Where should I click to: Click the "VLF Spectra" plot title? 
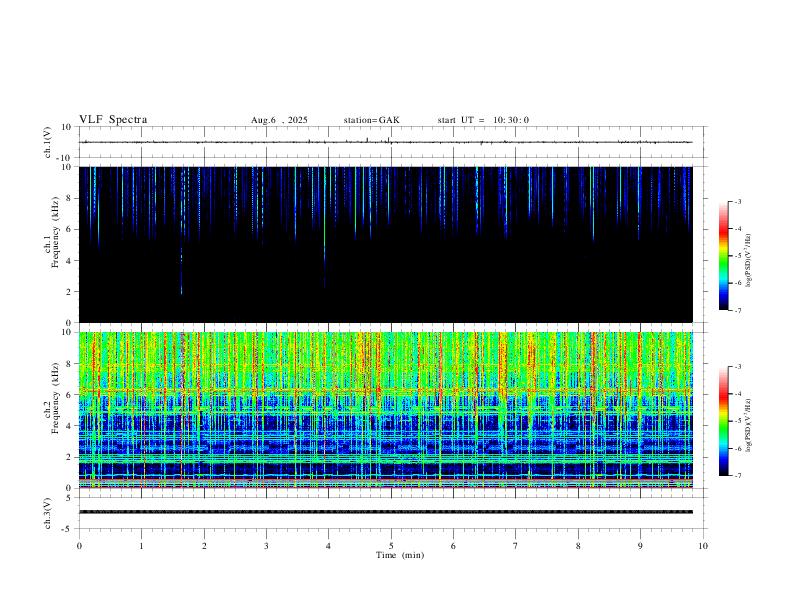pos(113,120)
